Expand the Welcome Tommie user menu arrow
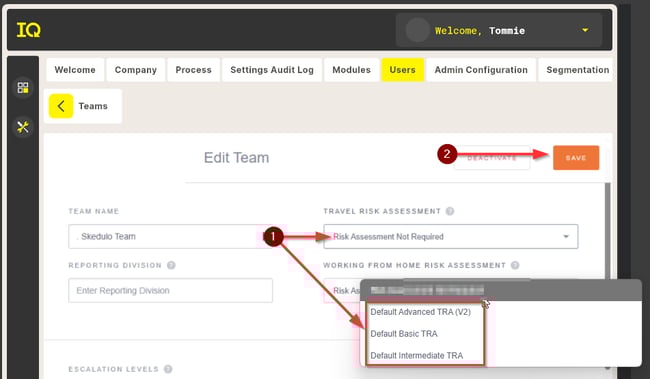Image resolution: width=650 pixels, height=379 pixels. (585, 30)
